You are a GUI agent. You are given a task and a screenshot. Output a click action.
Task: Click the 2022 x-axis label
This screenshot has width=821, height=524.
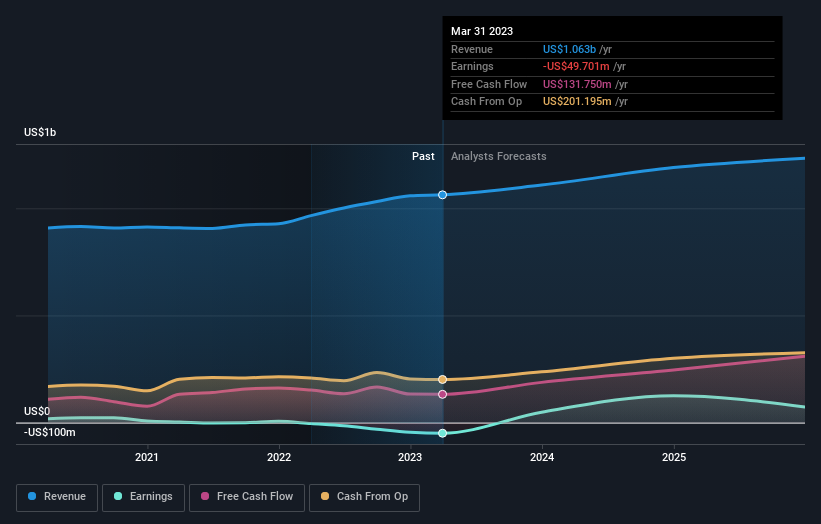279,457
